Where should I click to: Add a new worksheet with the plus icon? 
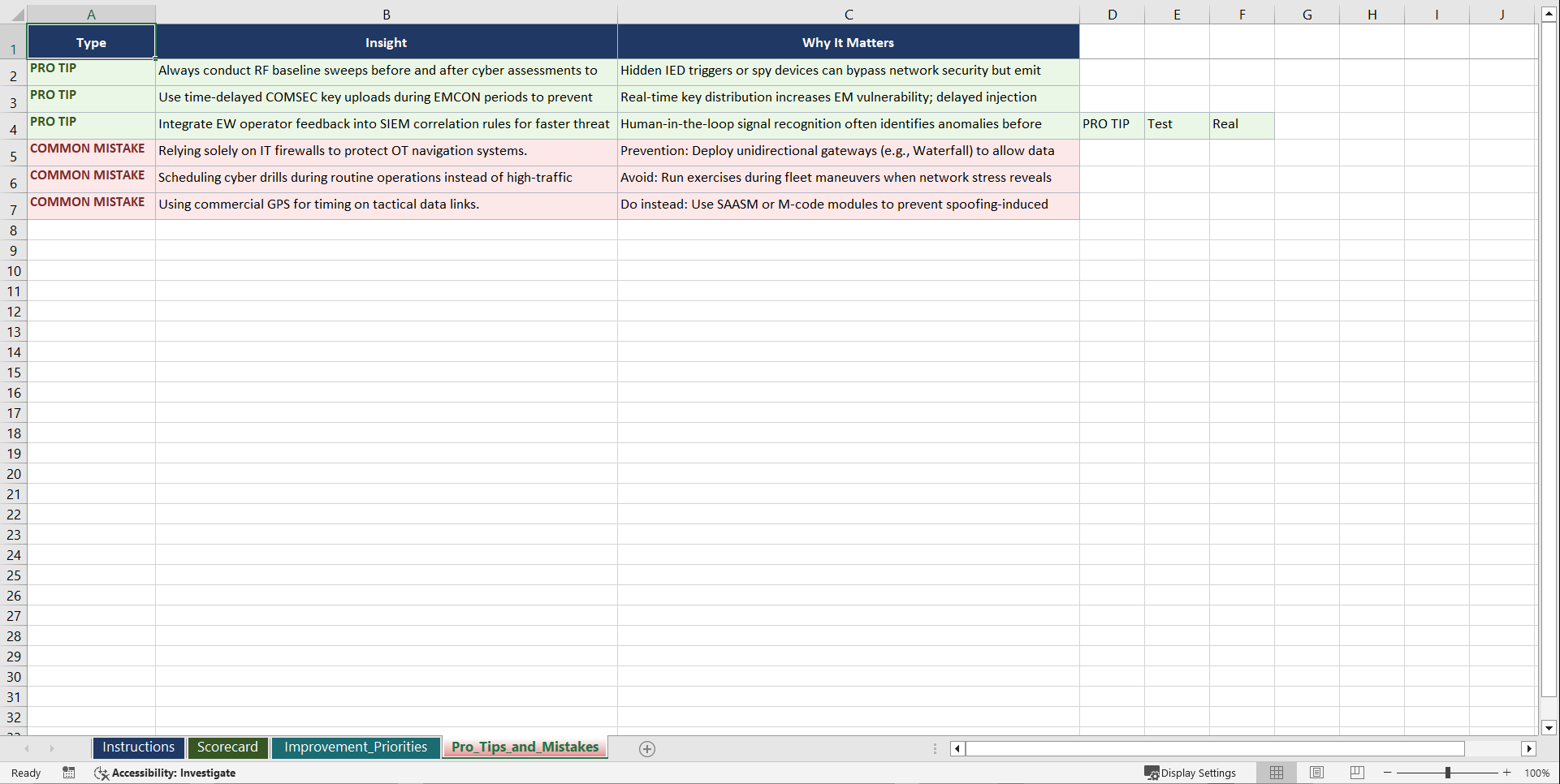(646, 748)
